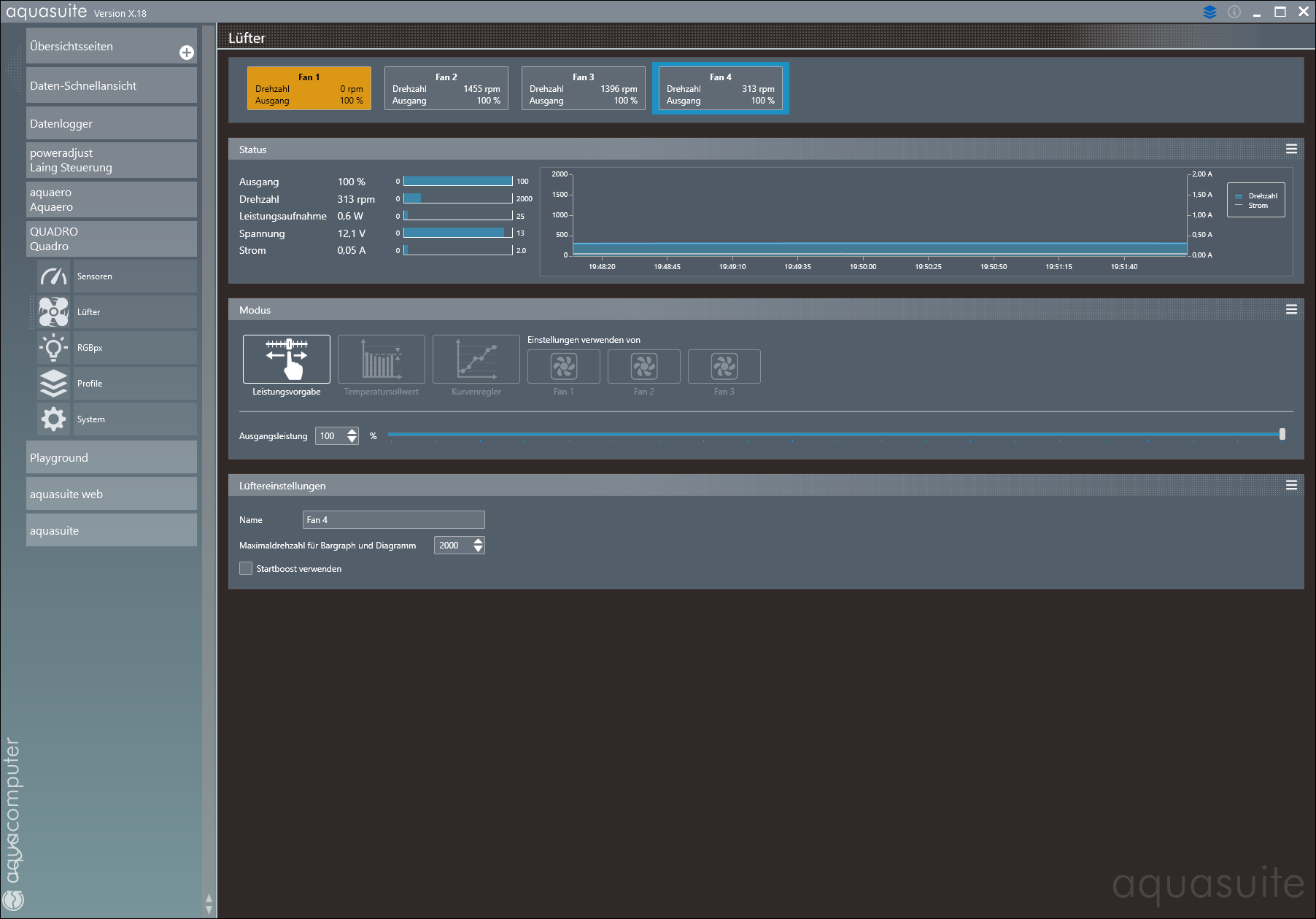Open RGBpx lightbulb icon
The image size is (1316, 919).
coord(53,348)
